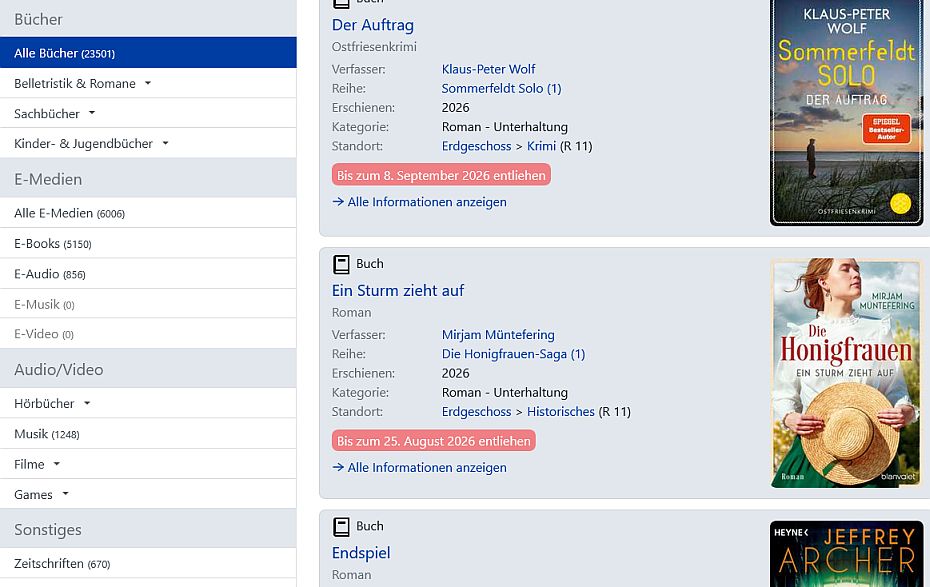Expand Games dropdown
The image size is (930, 587).
click(148, 495)
